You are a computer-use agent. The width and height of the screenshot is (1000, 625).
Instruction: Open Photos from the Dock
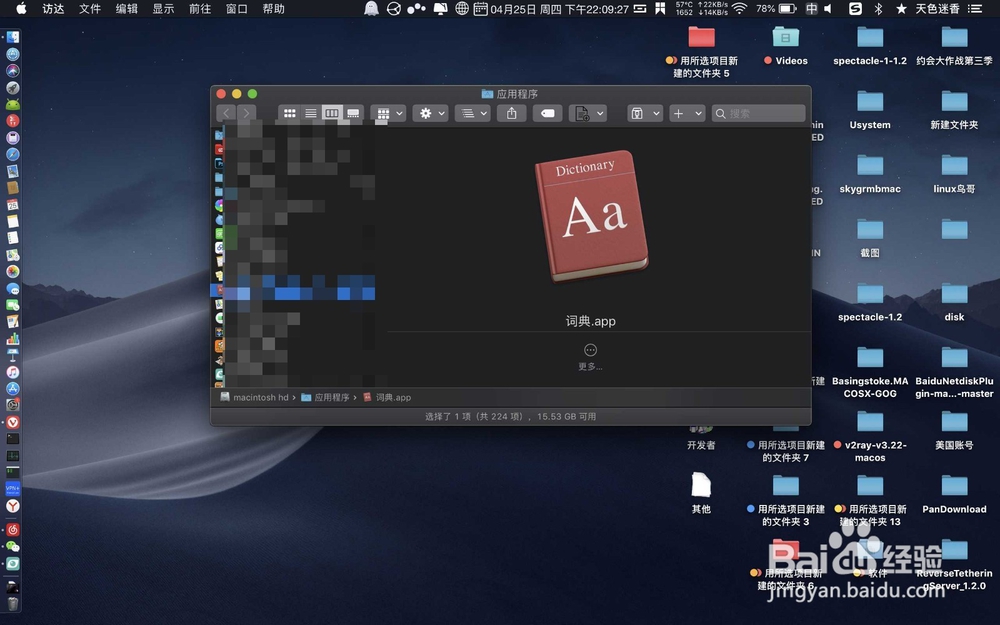point(13,271)
